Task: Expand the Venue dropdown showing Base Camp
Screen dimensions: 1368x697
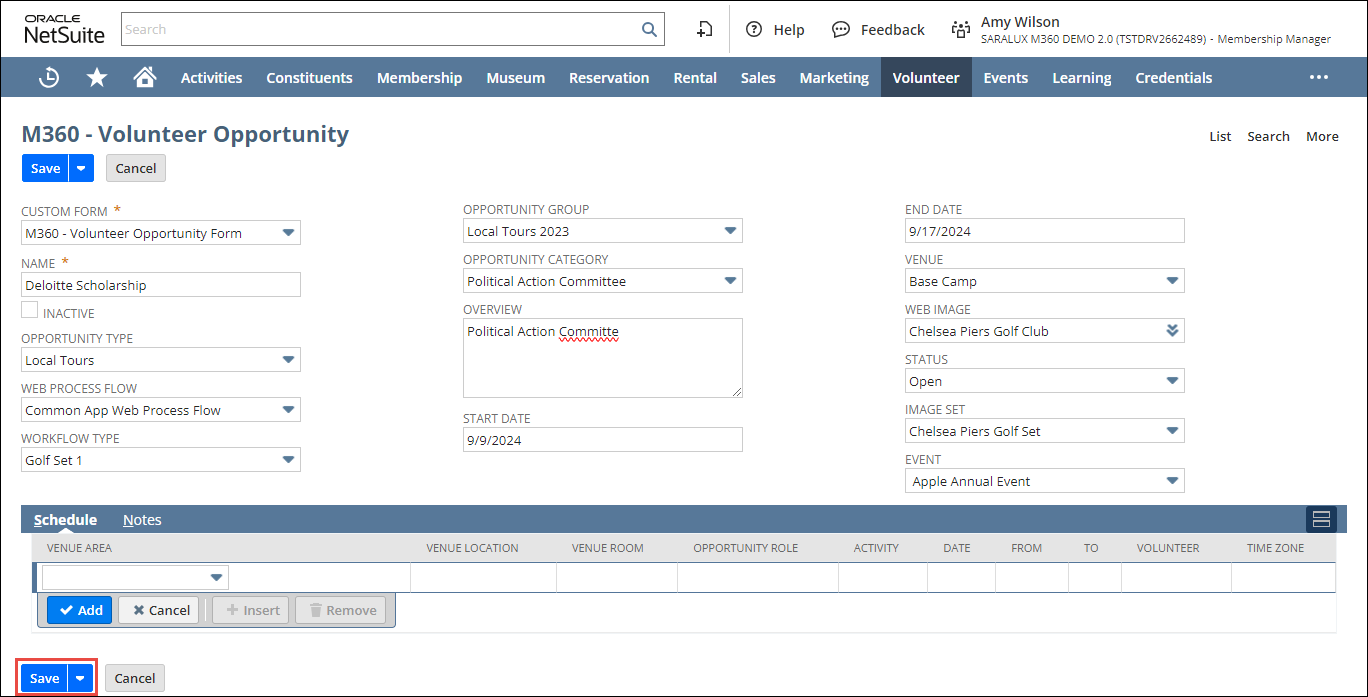Action: point(1172,281)
